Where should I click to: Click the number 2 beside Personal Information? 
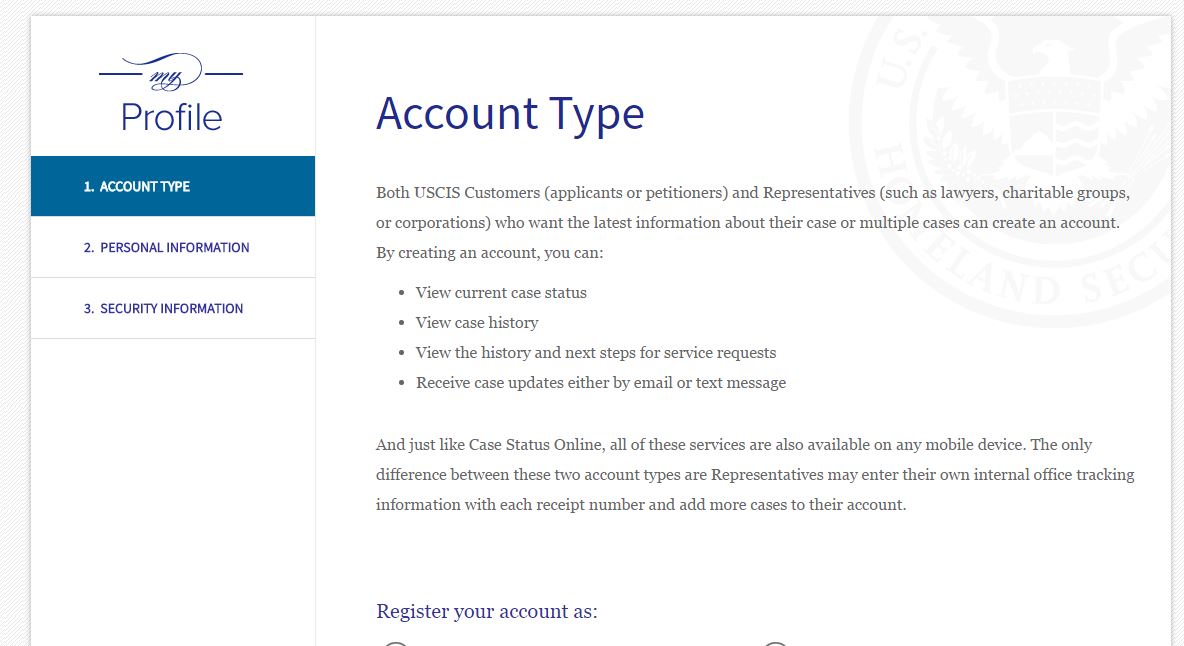click(88, 248)
